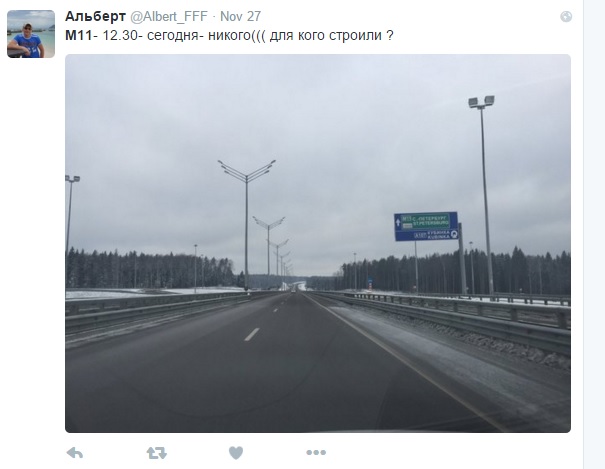Retweet the M11 highway post
The height and width of the screenshot is (469, 605).
click(157, 453)
